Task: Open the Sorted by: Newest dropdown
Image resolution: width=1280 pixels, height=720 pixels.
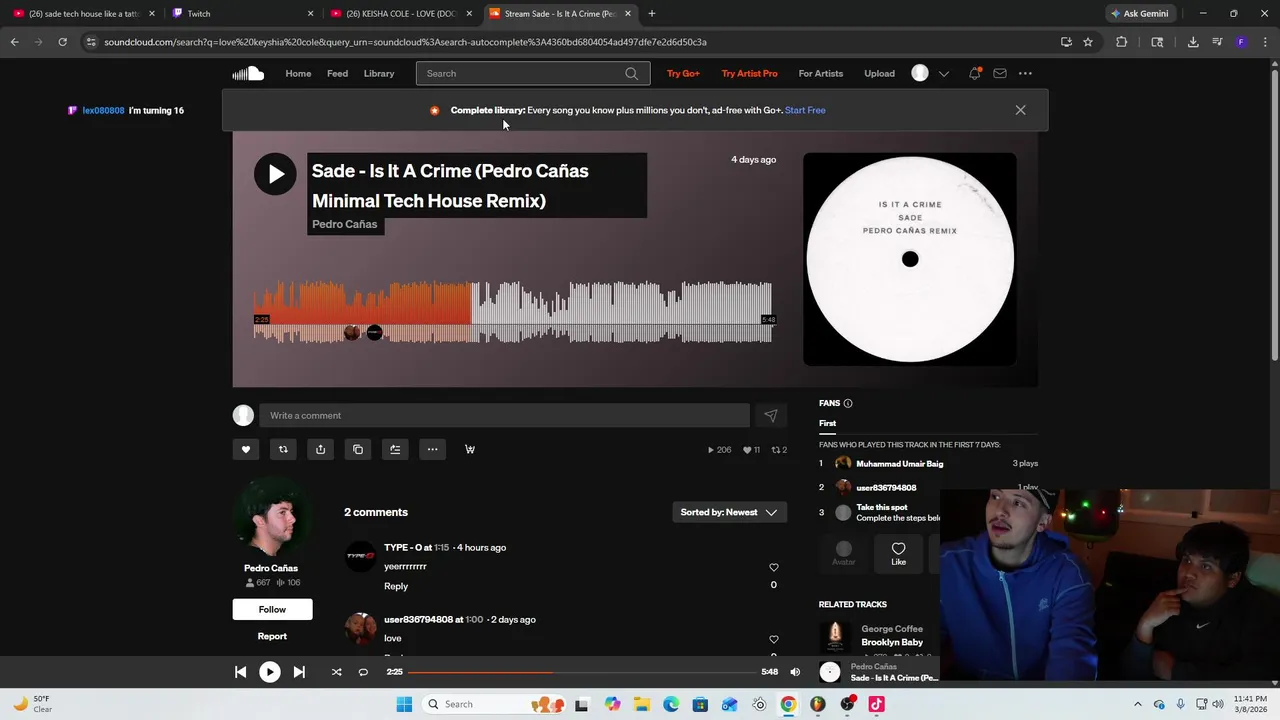Action: click(729, 512)
